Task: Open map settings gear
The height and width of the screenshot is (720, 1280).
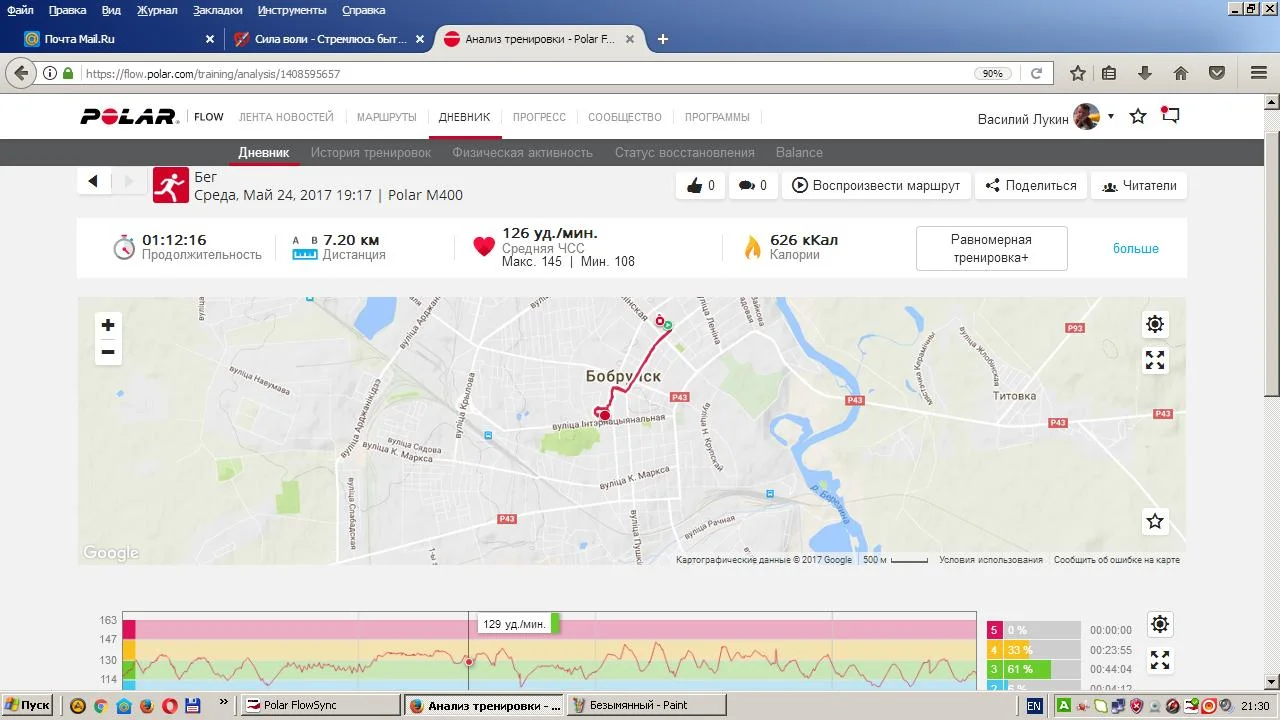Action: (1155, 324)
